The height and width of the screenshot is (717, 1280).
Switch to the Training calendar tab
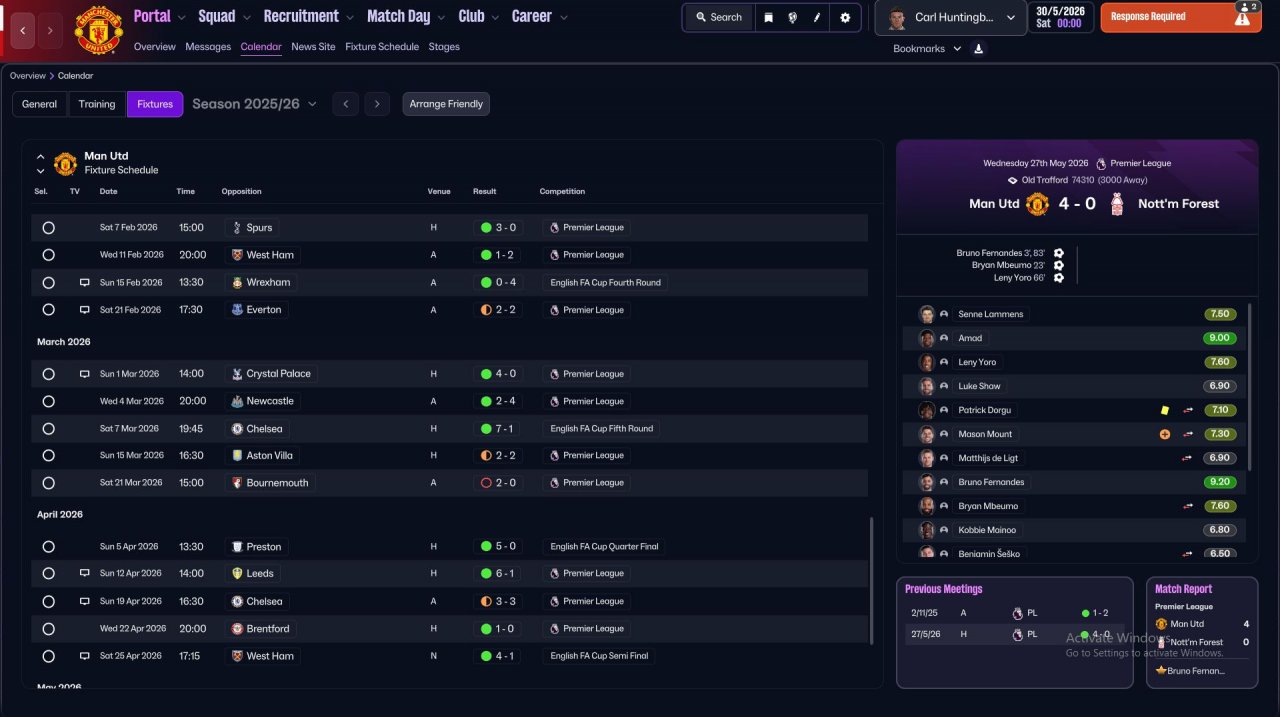coord(97,104)
